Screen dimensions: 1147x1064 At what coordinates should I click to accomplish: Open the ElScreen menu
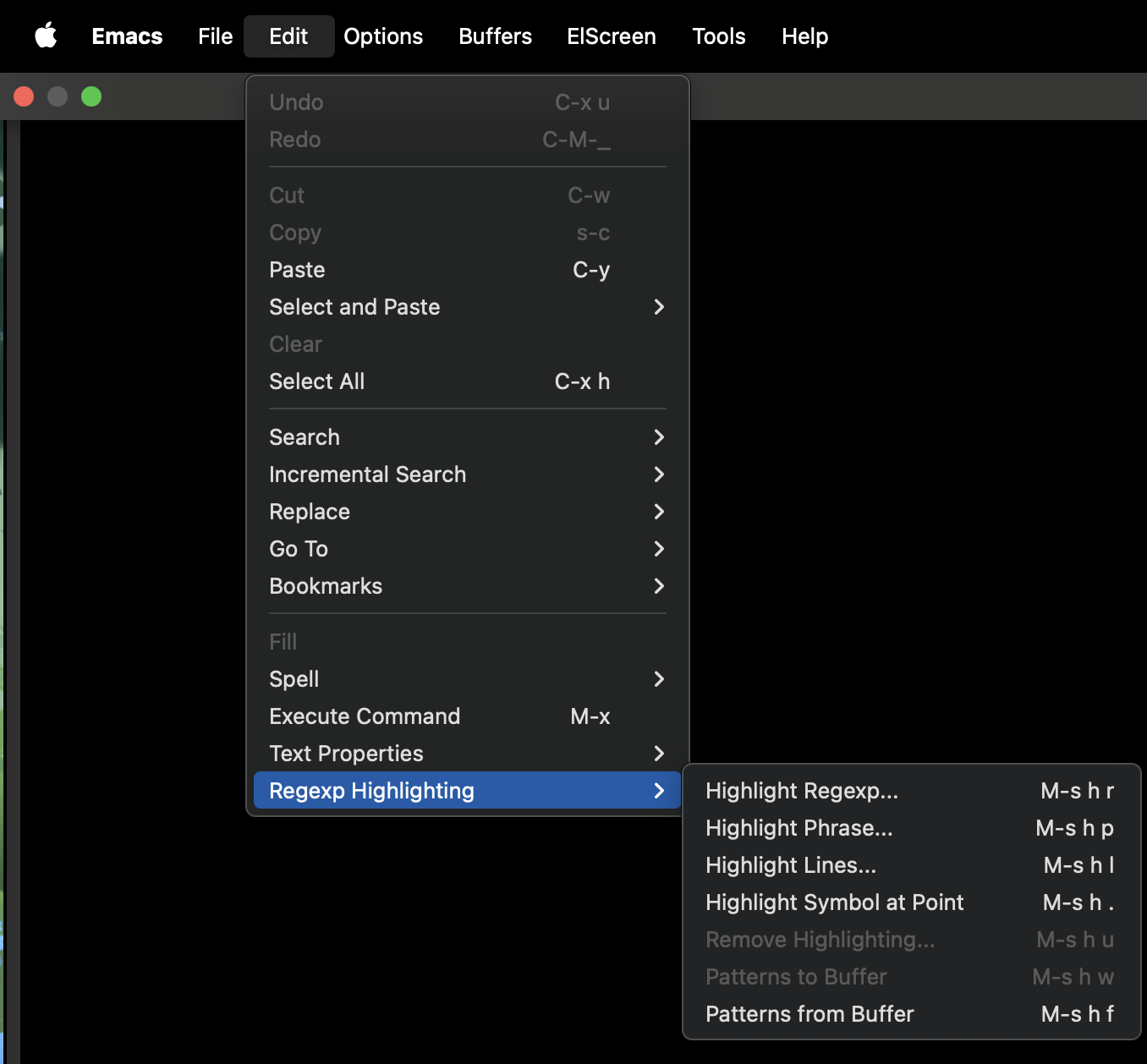point(612,36)
